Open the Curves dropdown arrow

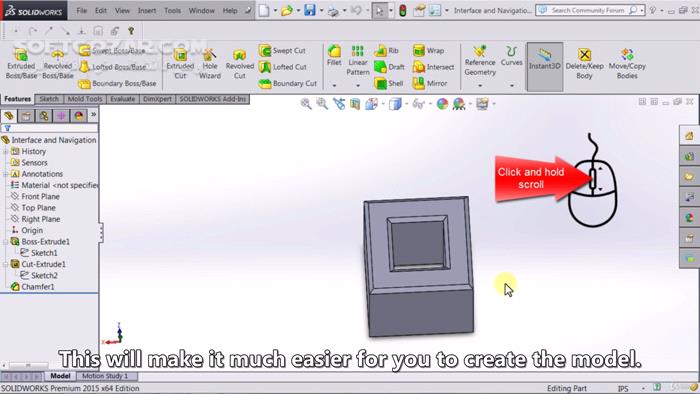(512, 85)
